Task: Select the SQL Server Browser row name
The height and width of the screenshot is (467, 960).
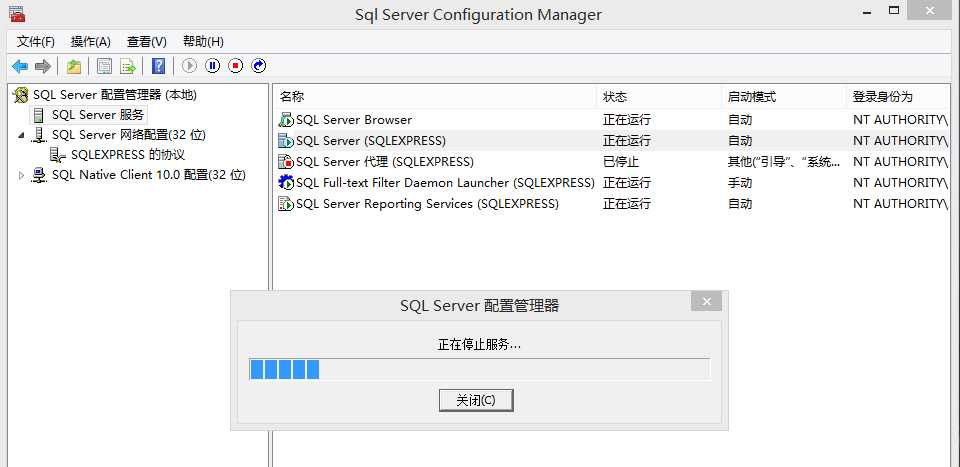Action: point(354,120)
